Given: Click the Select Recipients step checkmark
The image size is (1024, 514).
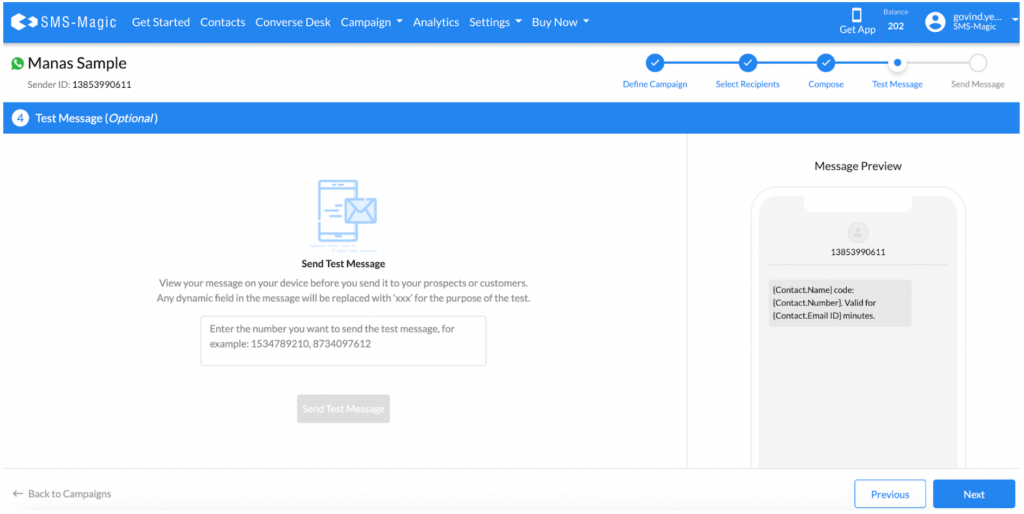Looking at the screenshot, I should click(747, 63).
